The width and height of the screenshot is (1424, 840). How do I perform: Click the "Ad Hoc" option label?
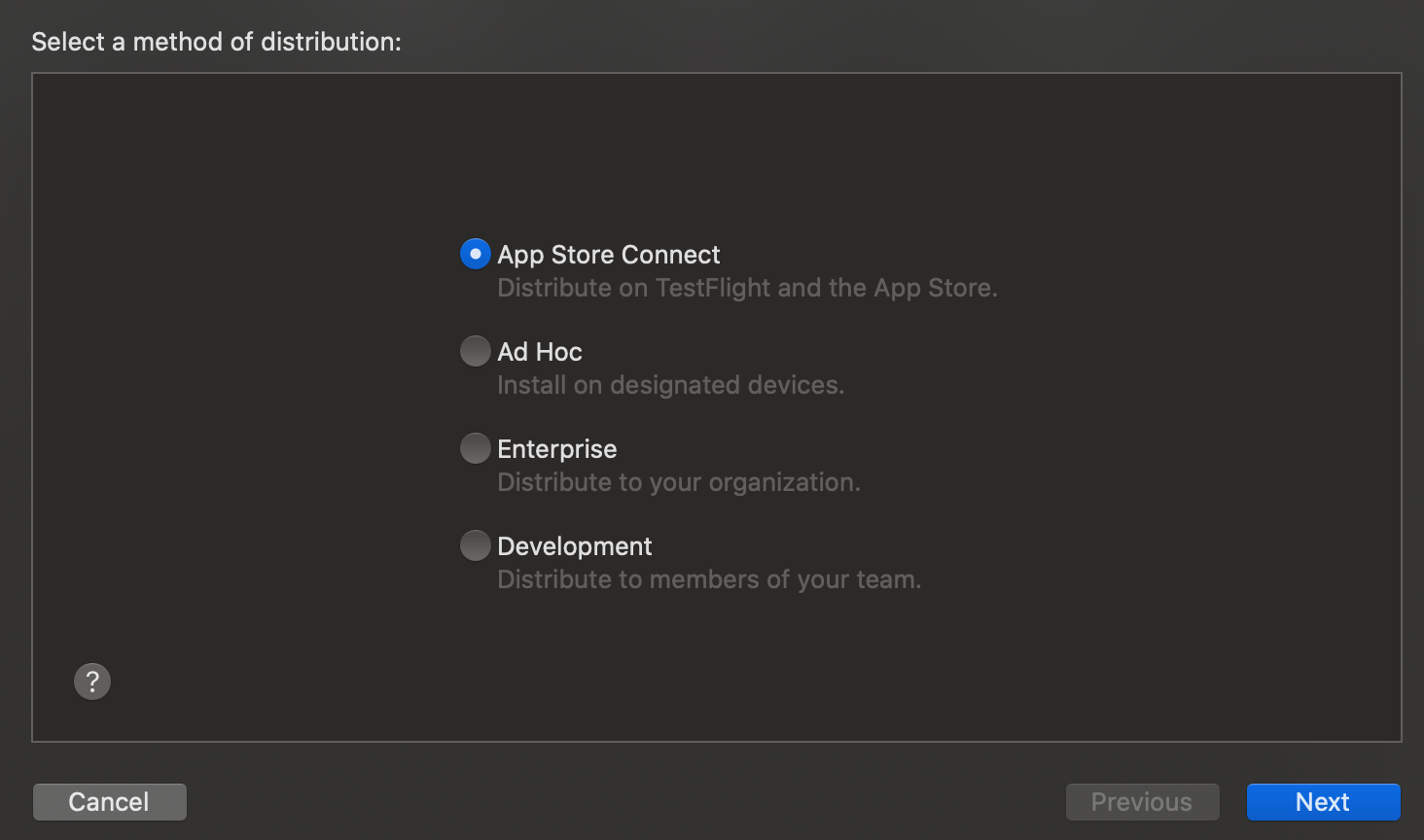(x=540, y=352)
